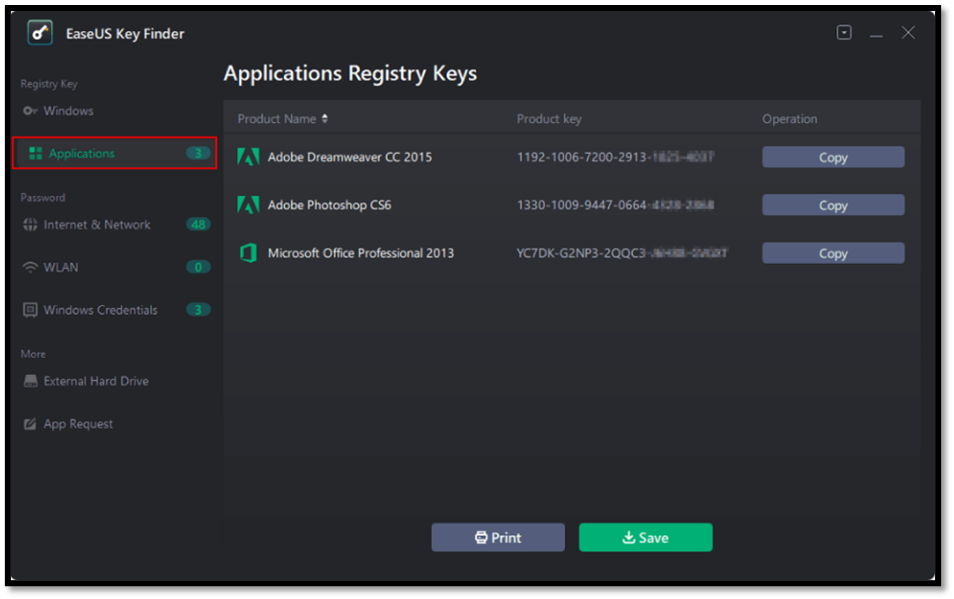Viewport: 954px width, 599px height.
Task: Open the title bar dropdown menu
Action: point(843,31)
